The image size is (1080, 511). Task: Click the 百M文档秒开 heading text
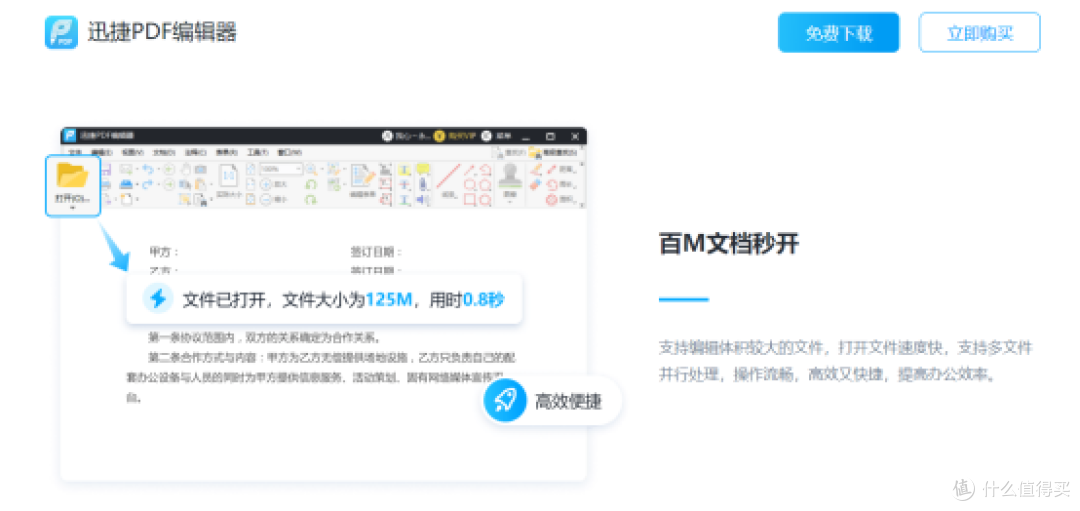729,244
